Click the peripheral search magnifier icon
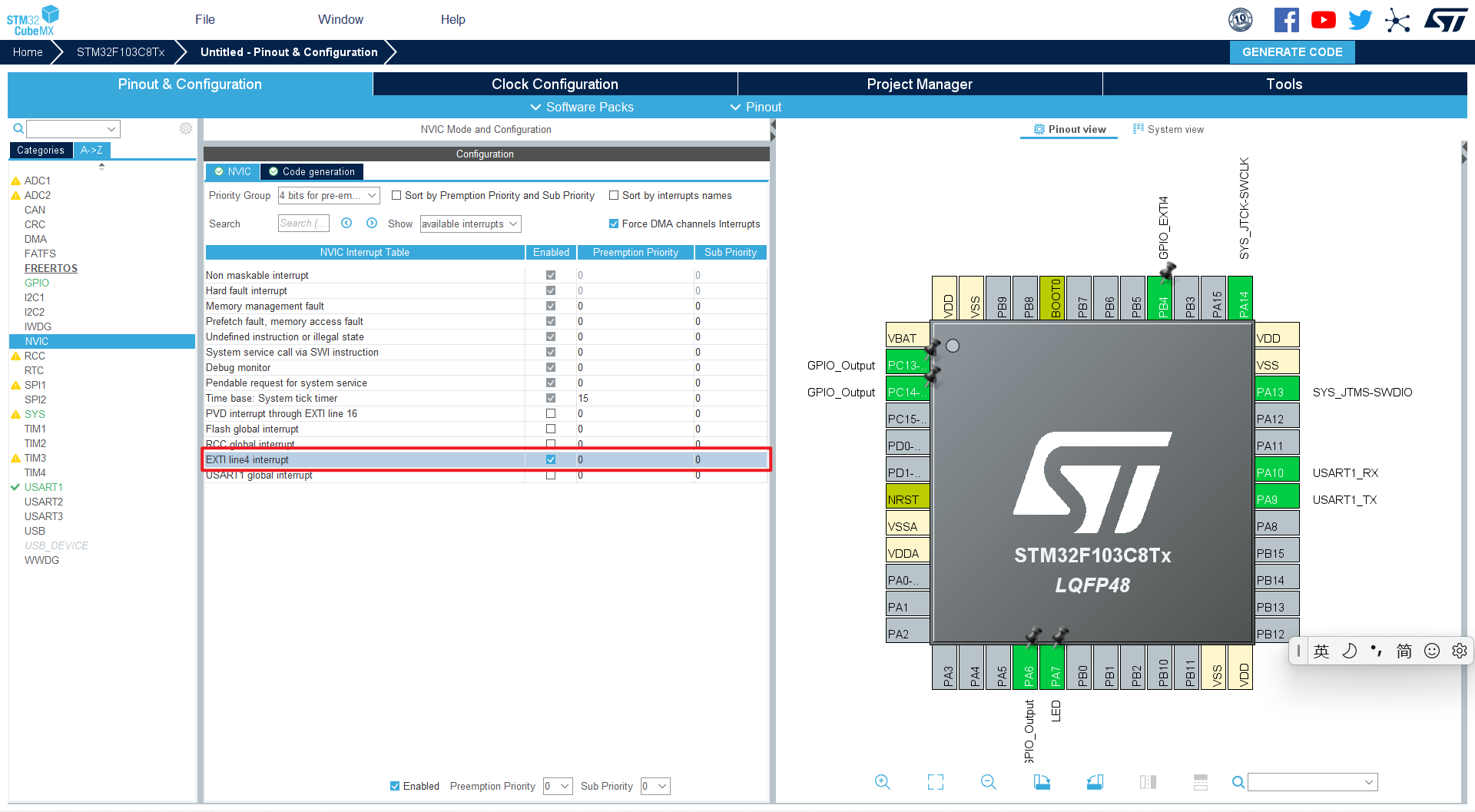Viewport: 1475px width, 812px height. click(18, 128)
